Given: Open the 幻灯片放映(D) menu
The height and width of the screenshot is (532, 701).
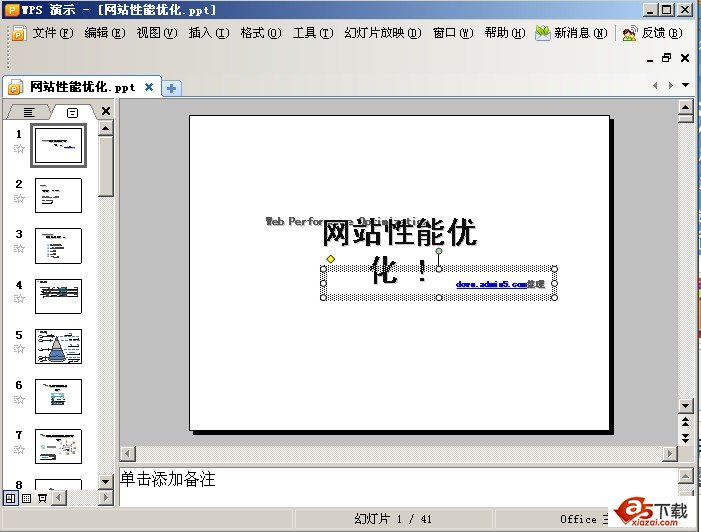Looking at the screenshot, I should point(383,33).
